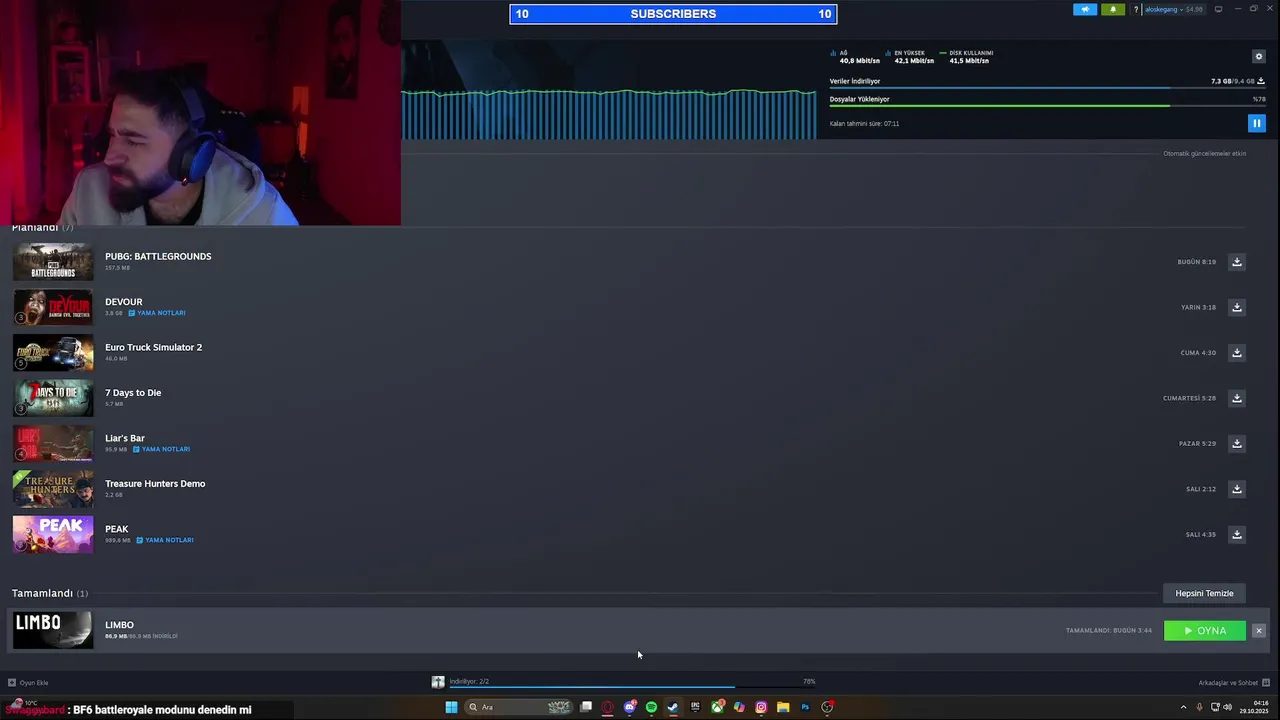Select Euro Truck Simulator 2 title text
Screen dimensions: 1280x720
(153, 347)
